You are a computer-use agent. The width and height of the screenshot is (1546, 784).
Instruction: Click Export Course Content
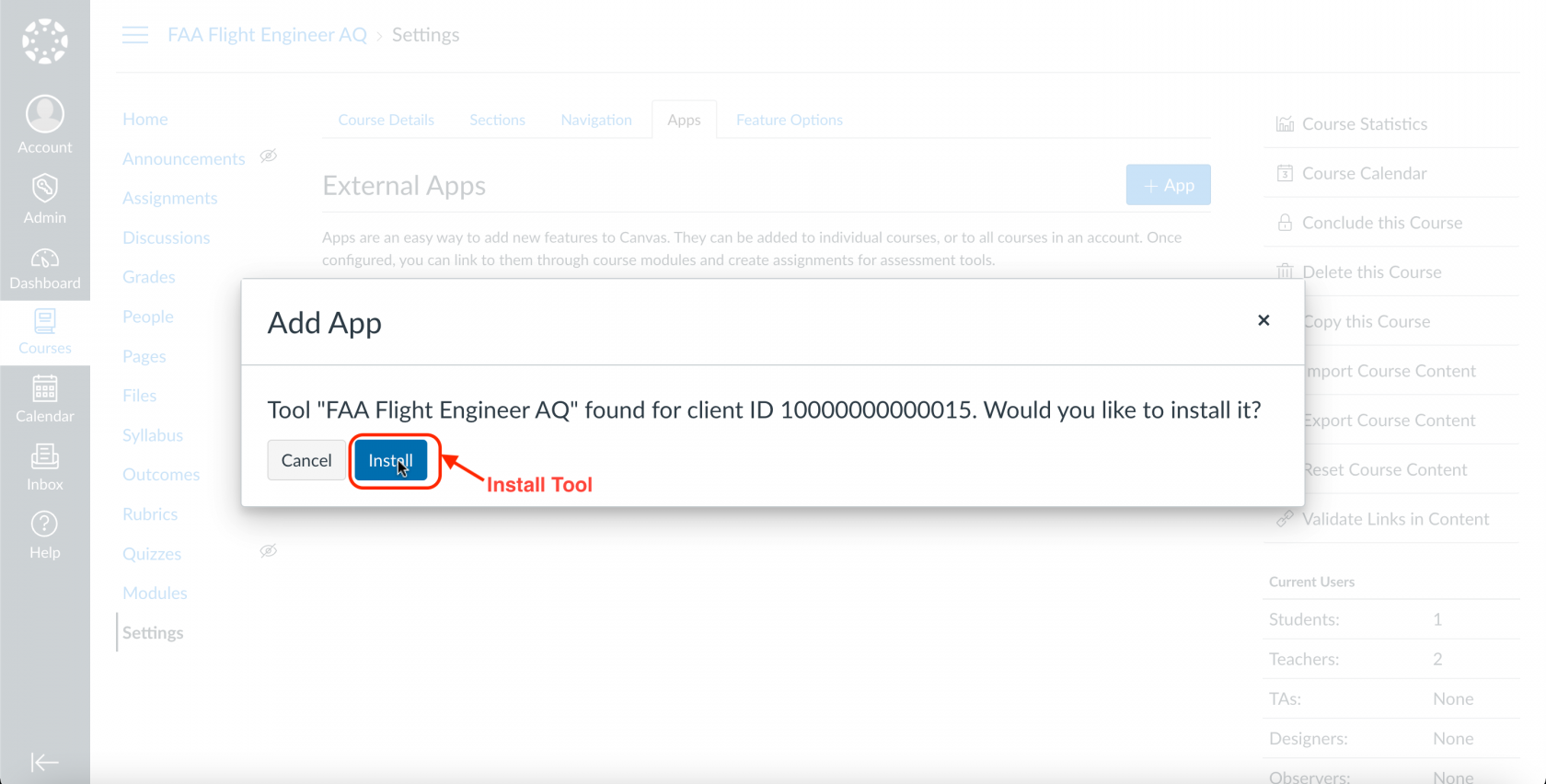pos(1390,421)
